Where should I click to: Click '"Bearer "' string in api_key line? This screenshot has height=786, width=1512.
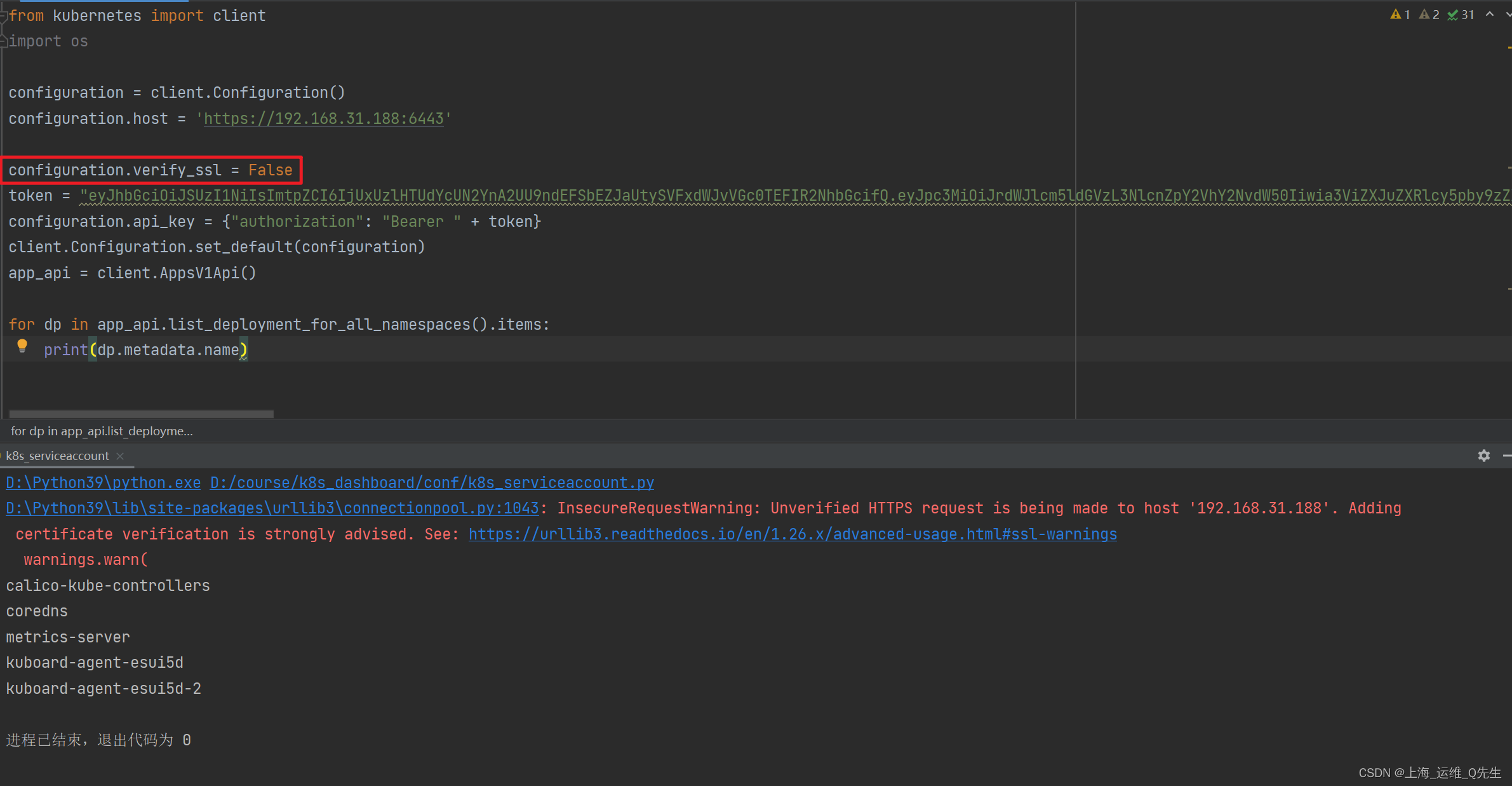(x=422, y=222)
